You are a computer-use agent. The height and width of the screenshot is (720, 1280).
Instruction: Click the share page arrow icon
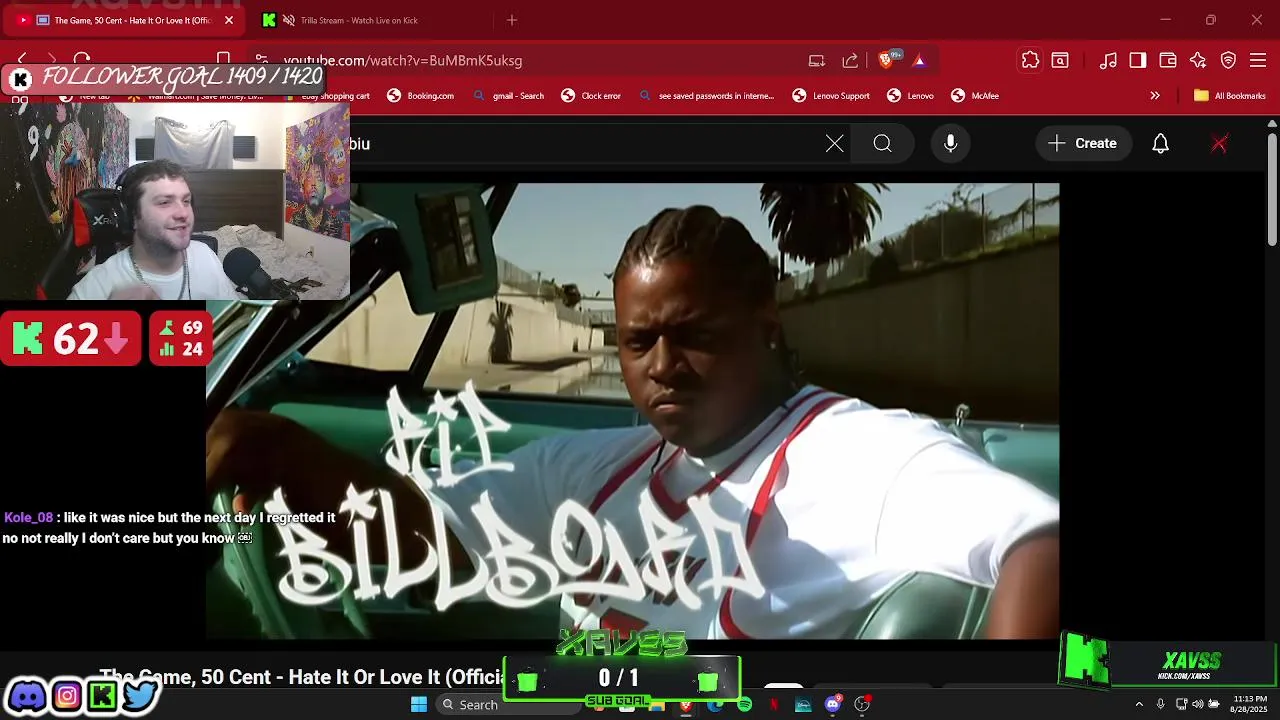850,60
